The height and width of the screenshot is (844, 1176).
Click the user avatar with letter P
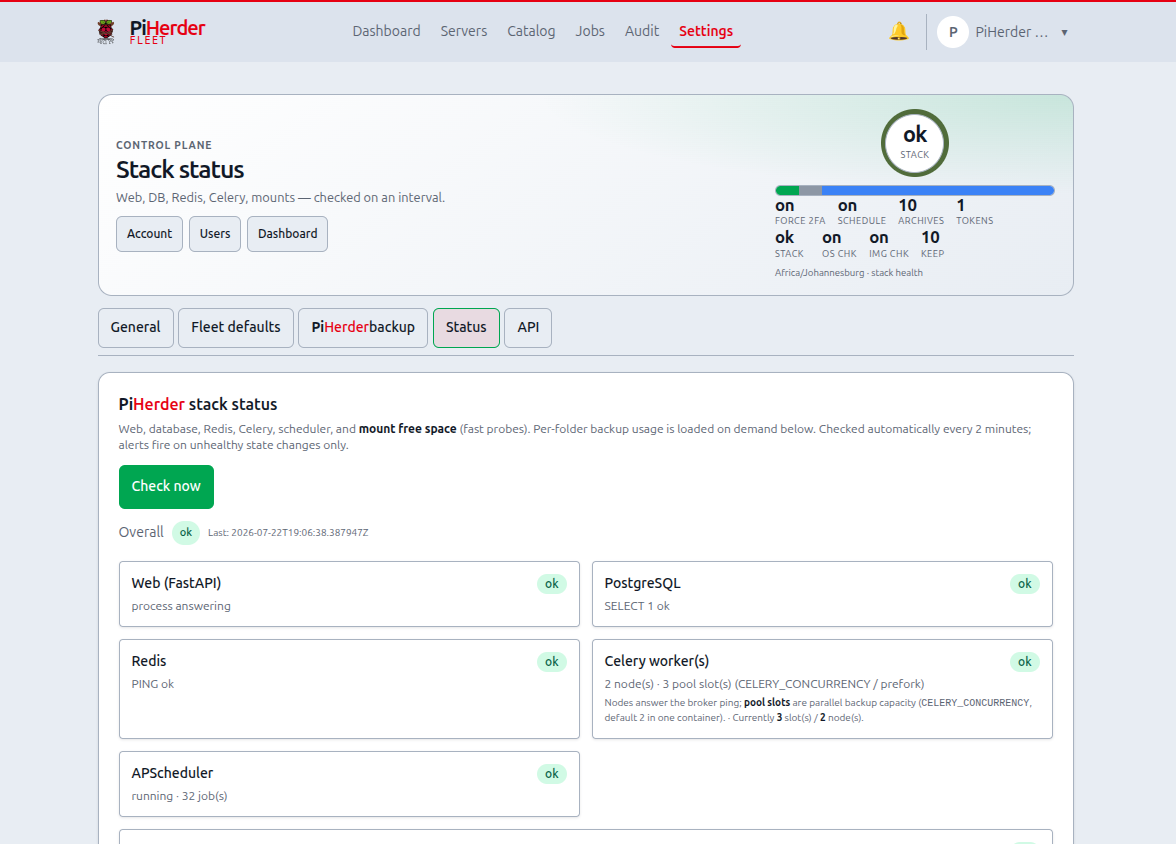[x=952, y=32]
